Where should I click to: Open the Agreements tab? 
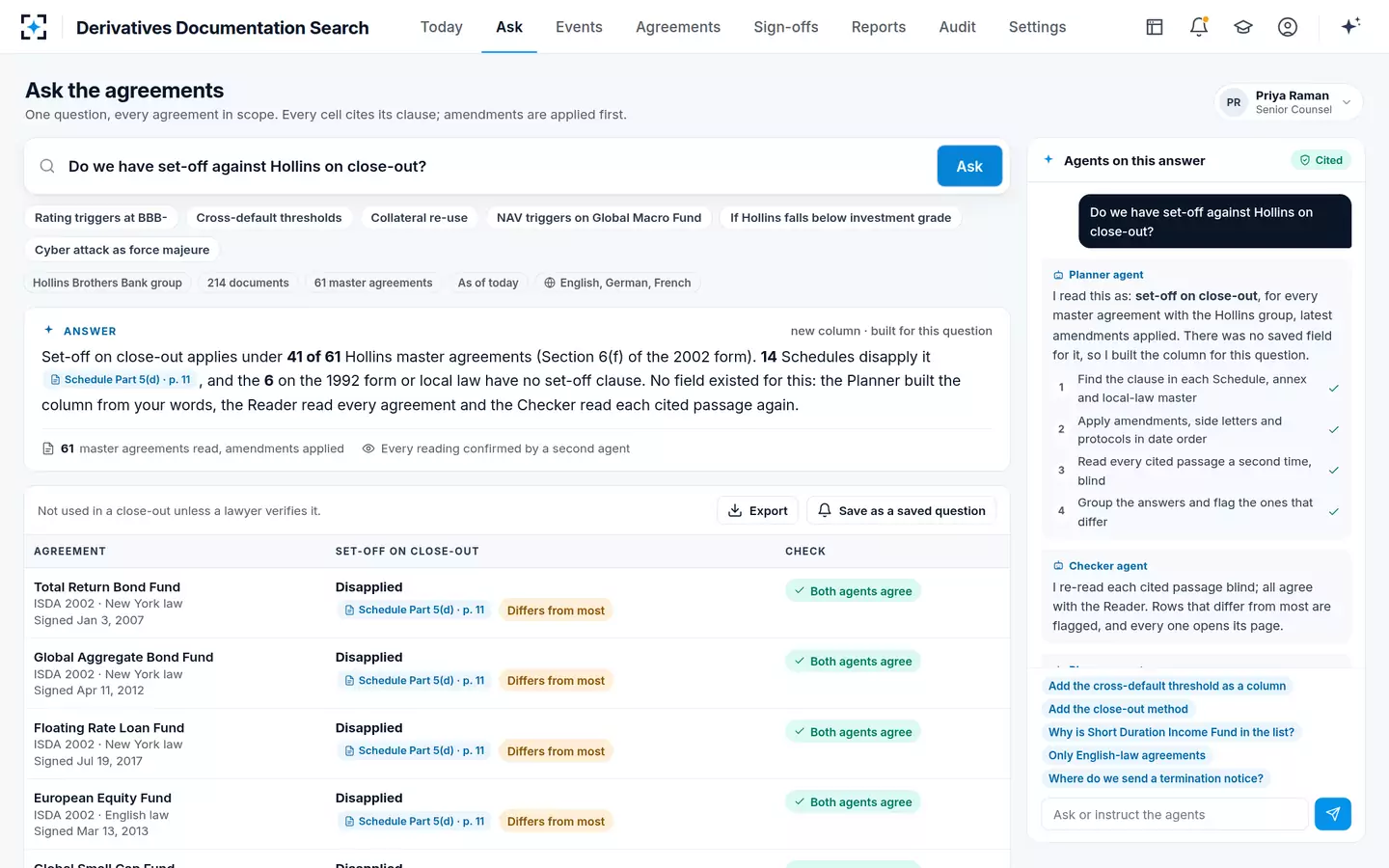(678, 27)
